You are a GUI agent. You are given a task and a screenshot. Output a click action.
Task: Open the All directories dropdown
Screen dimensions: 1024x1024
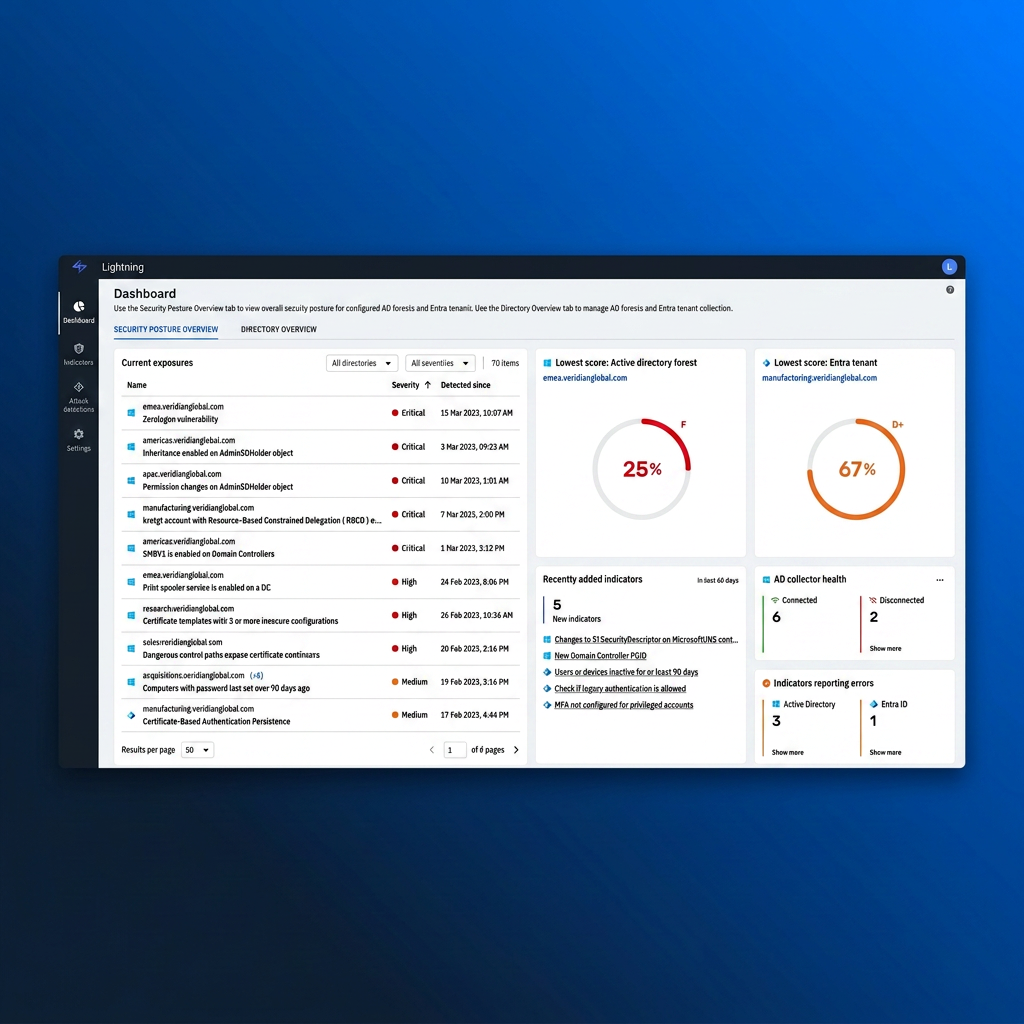(361, 362)
